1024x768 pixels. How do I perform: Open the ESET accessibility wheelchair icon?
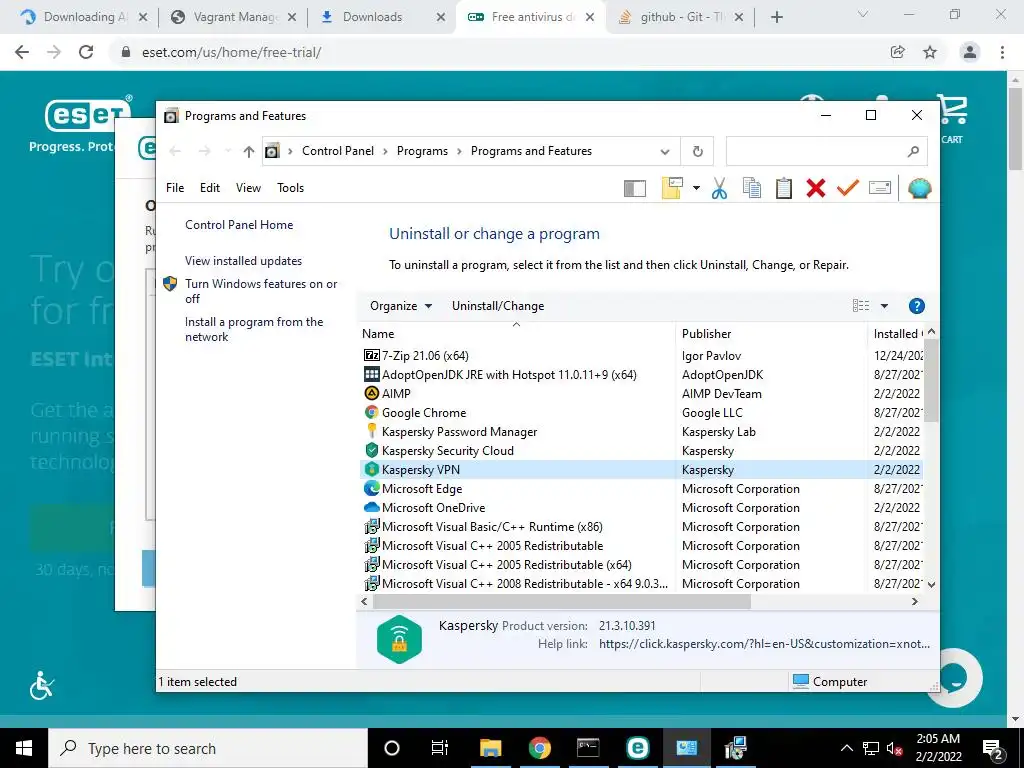tap(42, 685)
